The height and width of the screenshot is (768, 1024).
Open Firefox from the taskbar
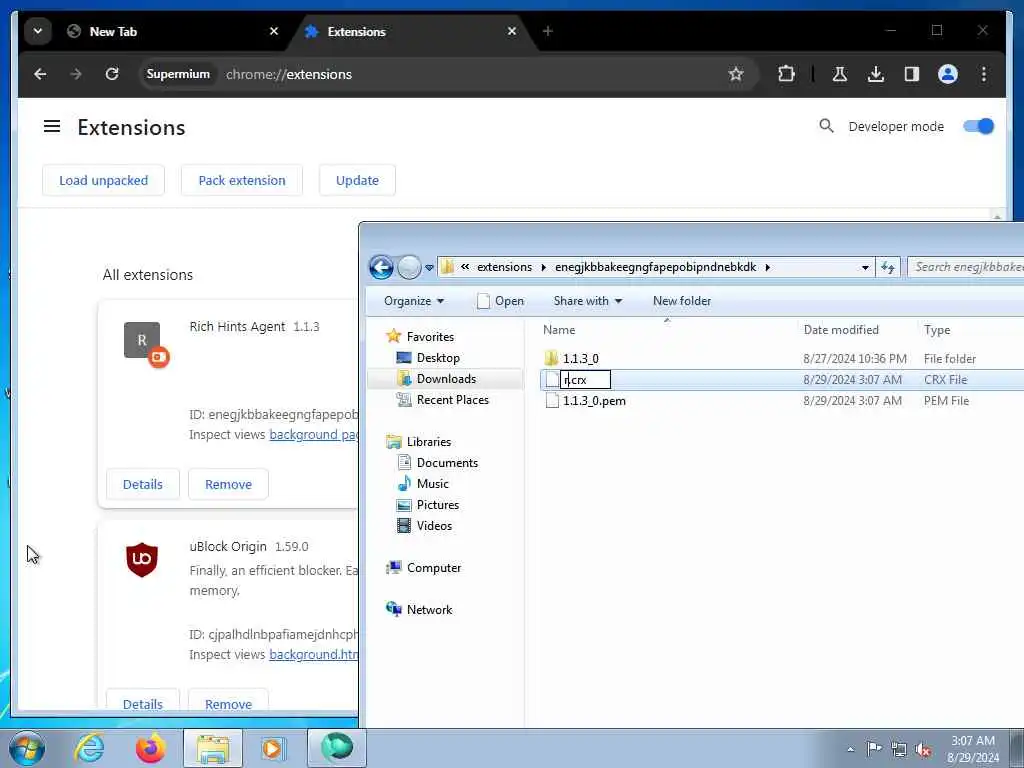click(x=150, y=748)
